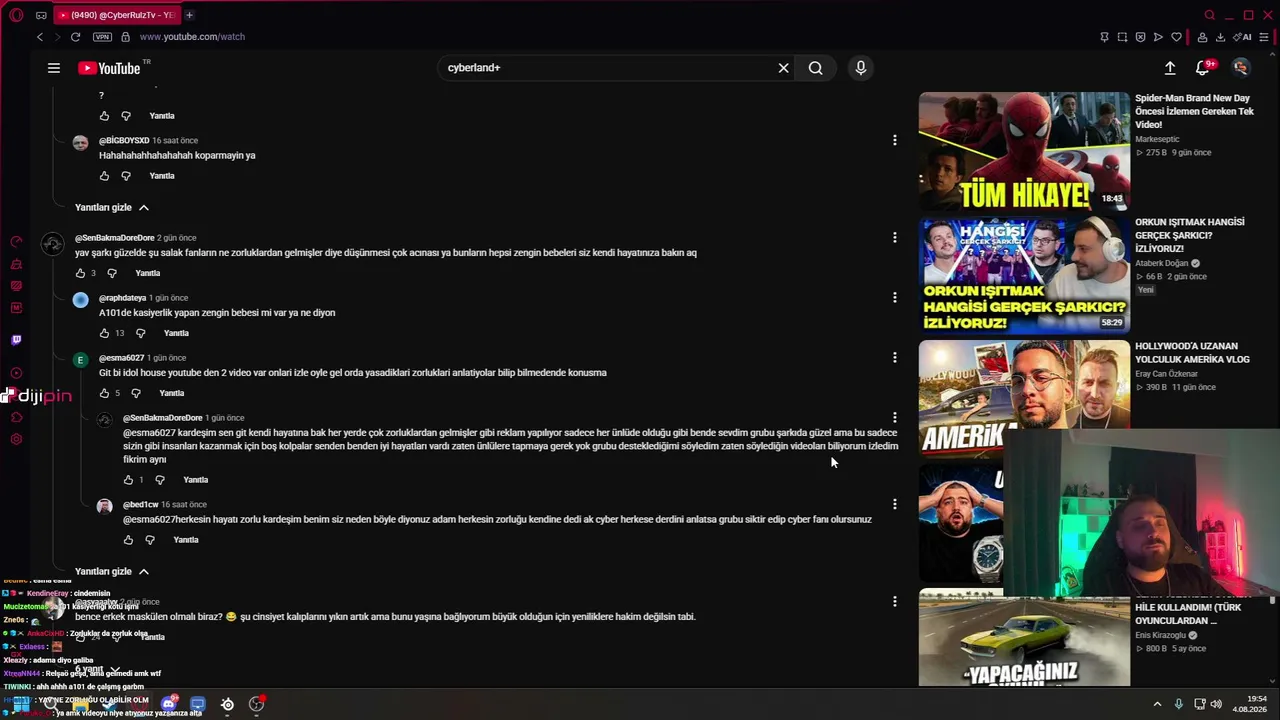This screenshot has width=1280, height=720.
Task: Dislike the @BIGBOYSXD comment
Action: [126, 176]
